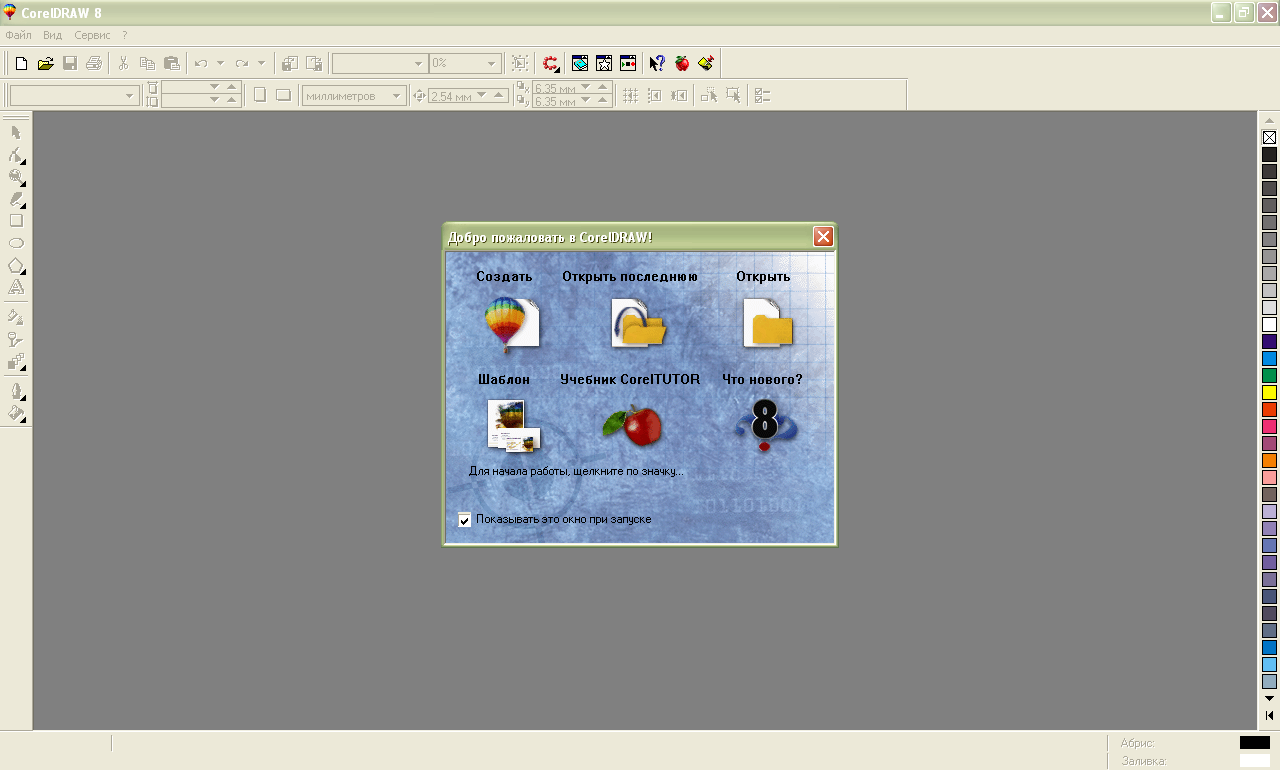The width and height of the screenshot is (1280, 770).
Task: Launch 'Учебник CorelTUTOR' from welcome dialog
Action: [x=633, y=426]
